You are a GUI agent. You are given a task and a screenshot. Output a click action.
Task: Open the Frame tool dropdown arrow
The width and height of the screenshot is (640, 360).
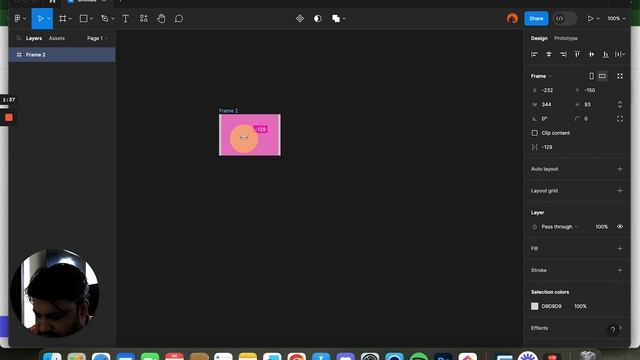(x=70, y=19)
